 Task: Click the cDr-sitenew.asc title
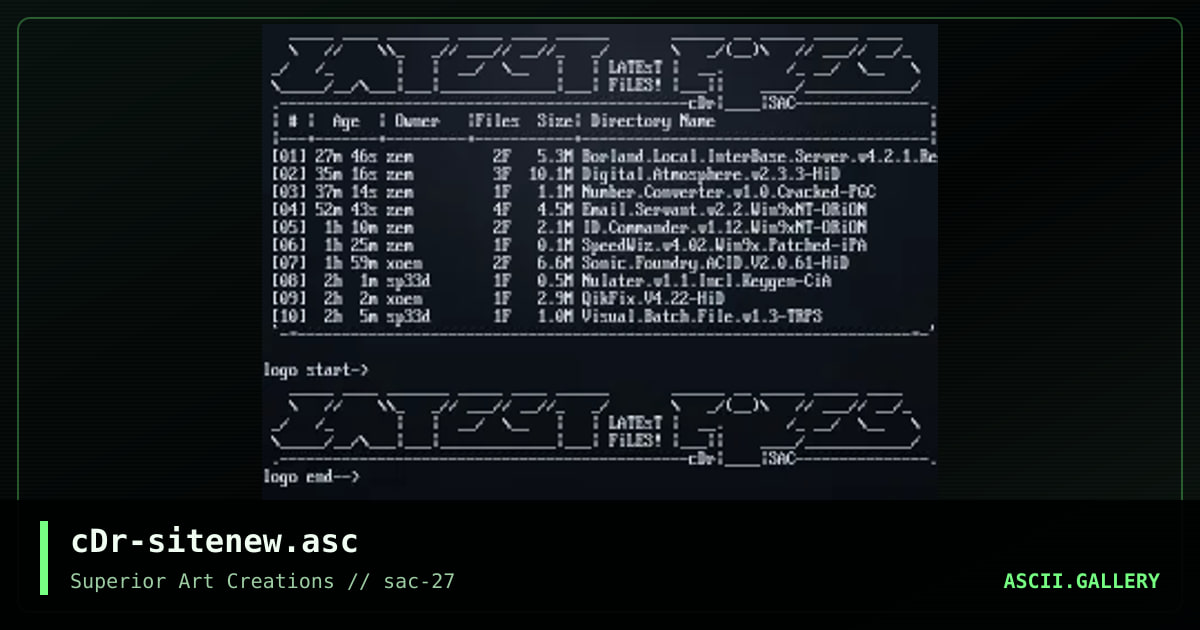[214, 541]
